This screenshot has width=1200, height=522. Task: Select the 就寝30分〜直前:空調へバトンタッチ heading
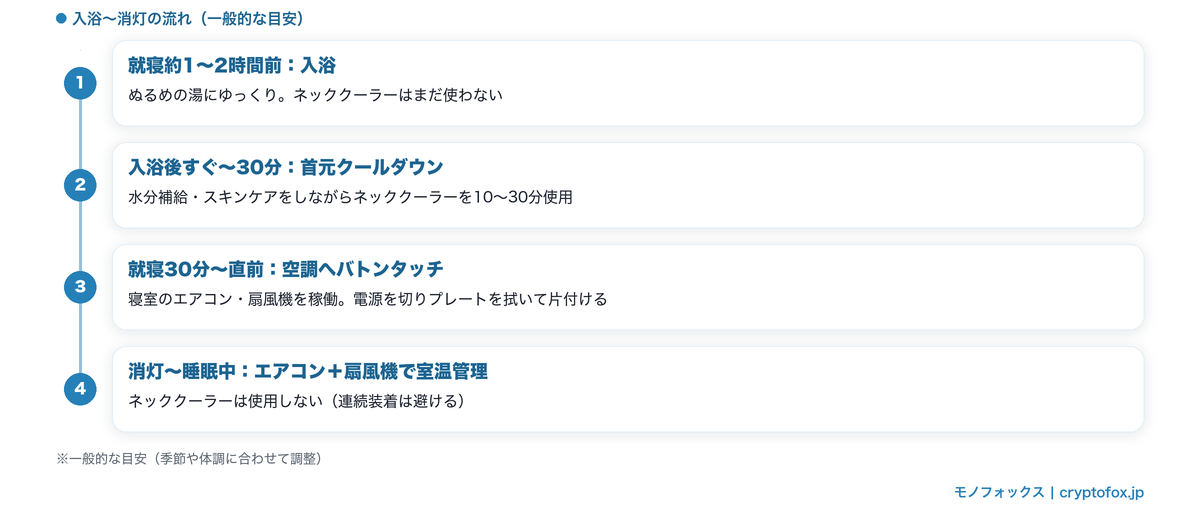285,269
